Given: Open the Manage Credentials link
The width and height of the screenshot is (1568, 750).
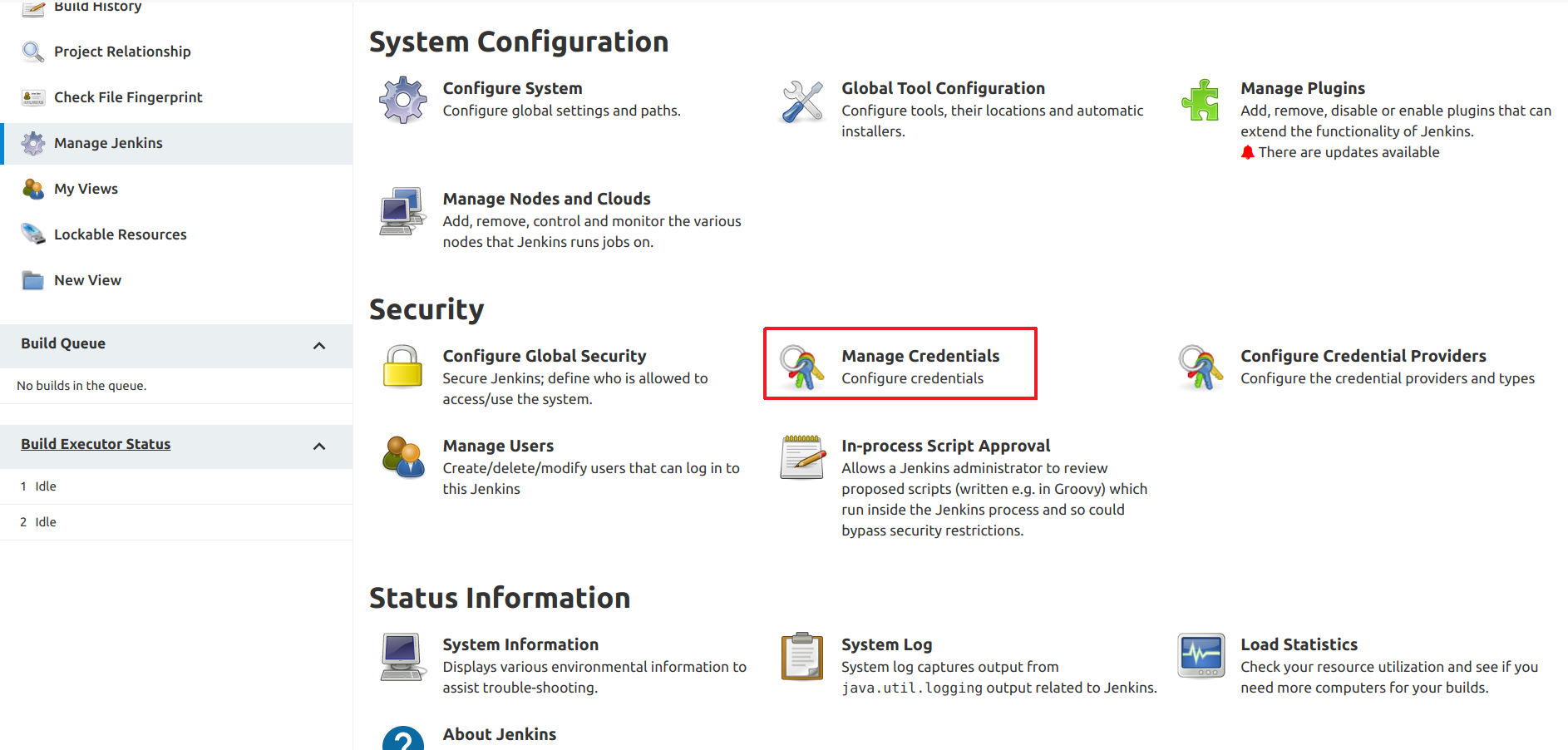Looking at the screenshot, I should 920,356.
